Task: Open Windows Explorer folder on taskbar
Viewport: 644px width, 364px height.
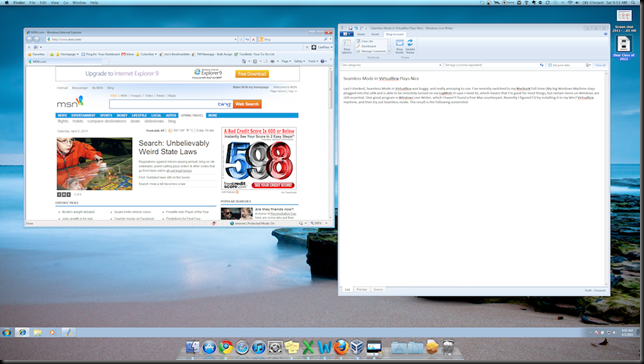Action: click(37, 332)
